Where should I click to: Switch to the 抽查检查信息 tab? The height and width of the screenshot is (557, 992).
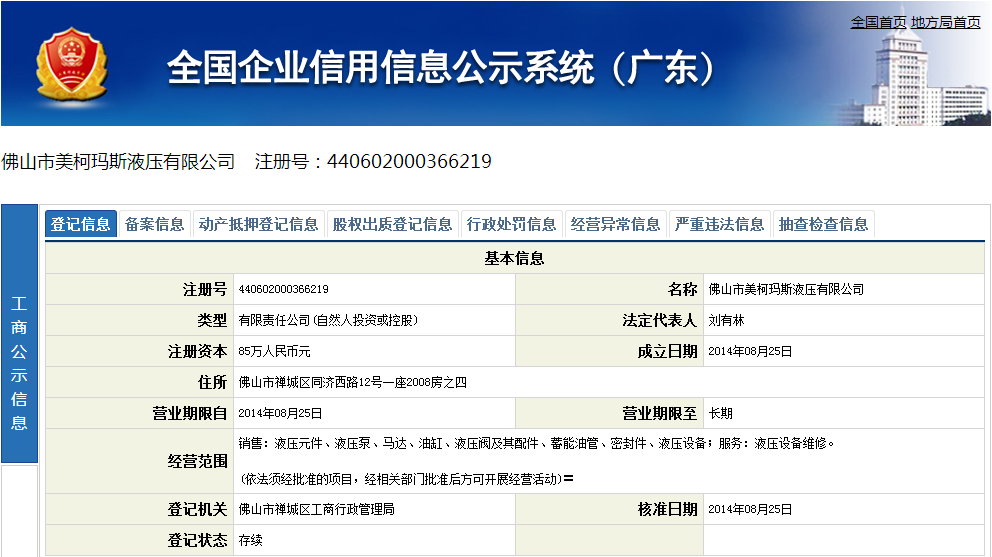[x=824, y=224]
